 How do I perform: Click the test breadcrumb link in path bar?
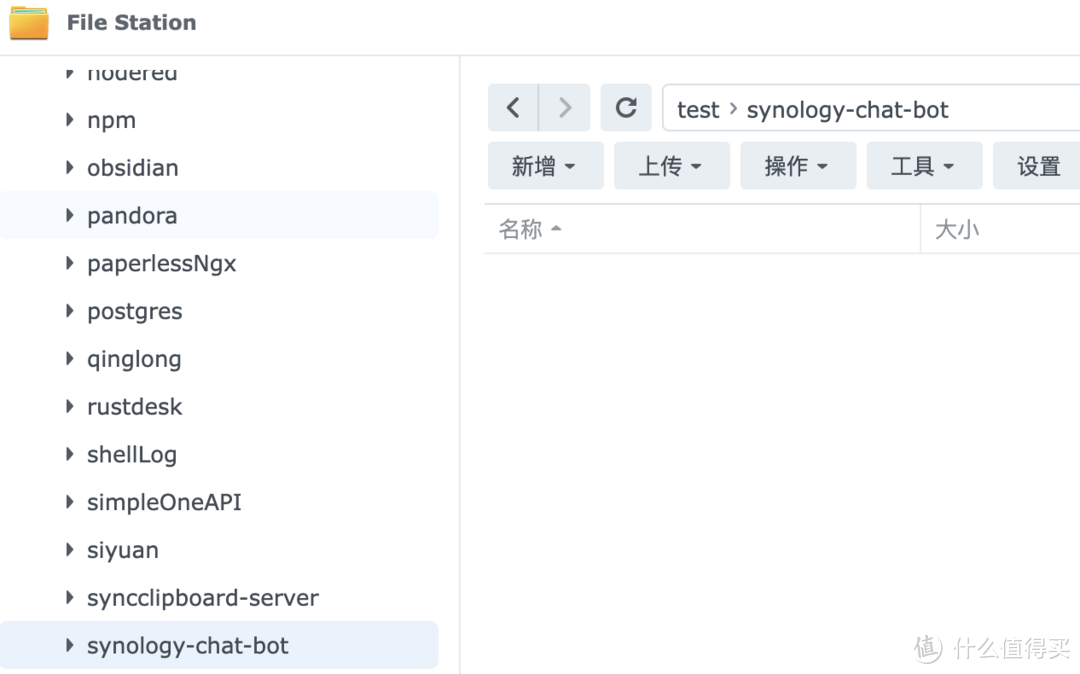click(697, 109)
